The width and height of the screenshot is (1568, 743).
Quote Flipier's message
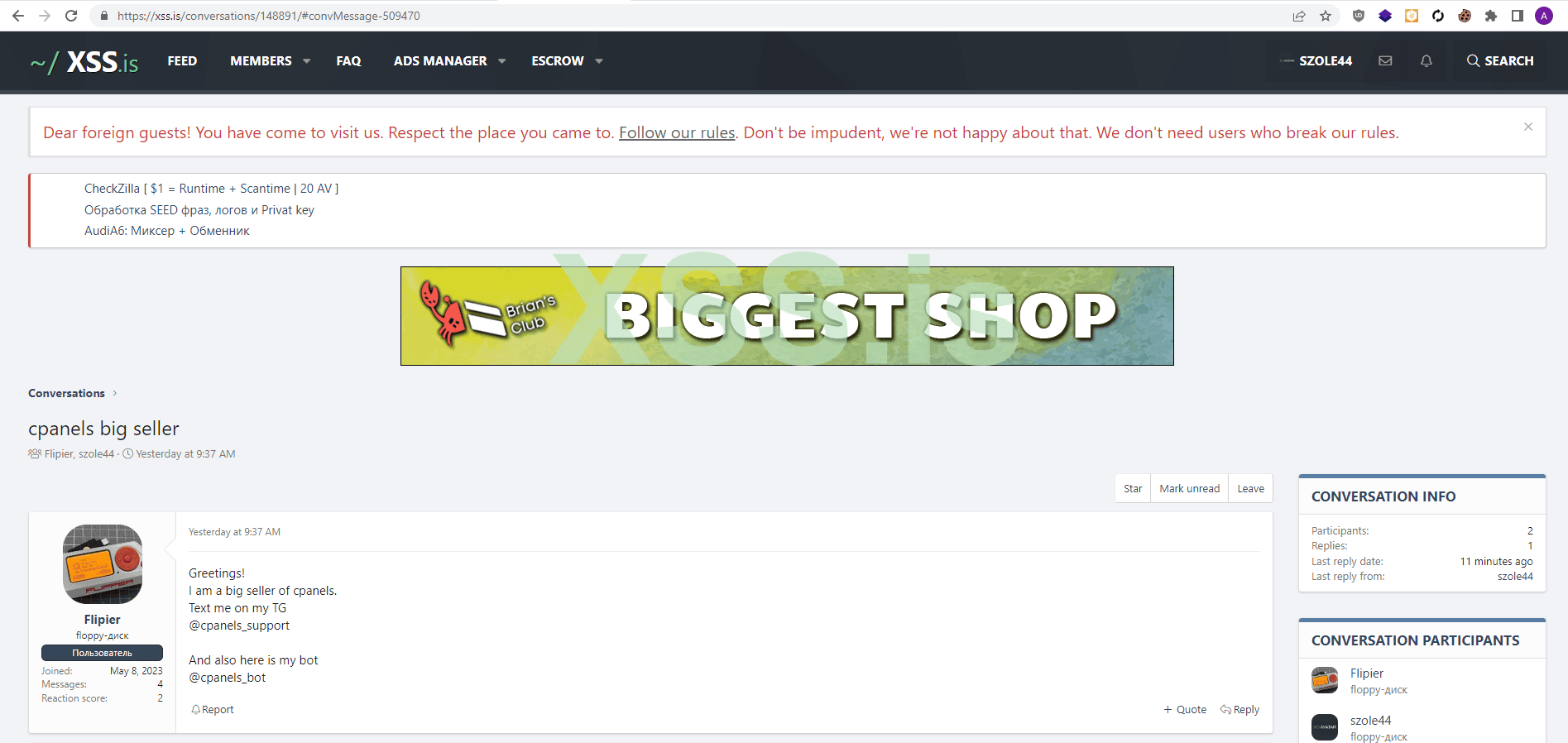[1185, 710]
